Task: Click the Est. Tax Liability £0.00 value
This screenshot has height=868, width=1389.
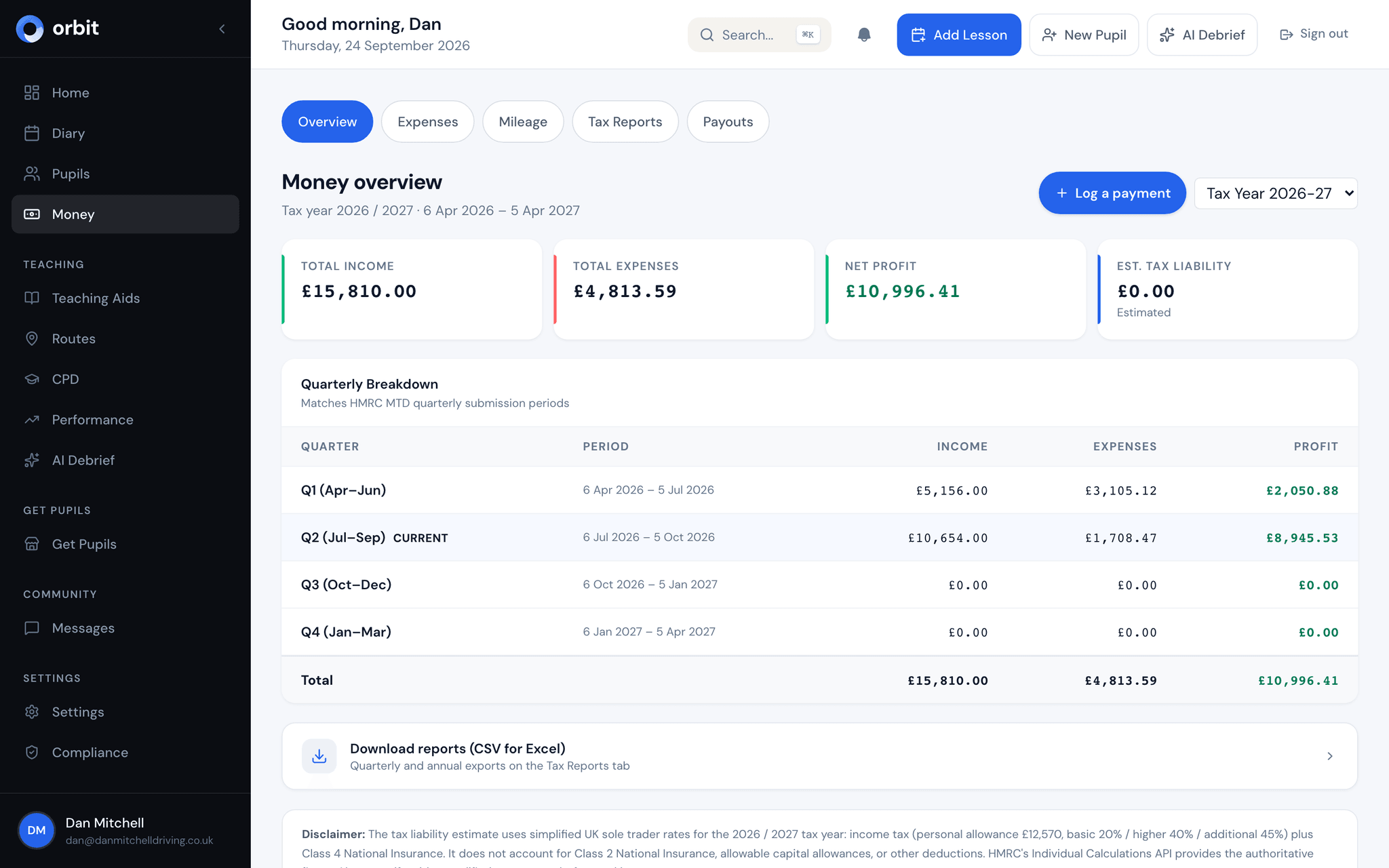Action: pos(1146,292)
